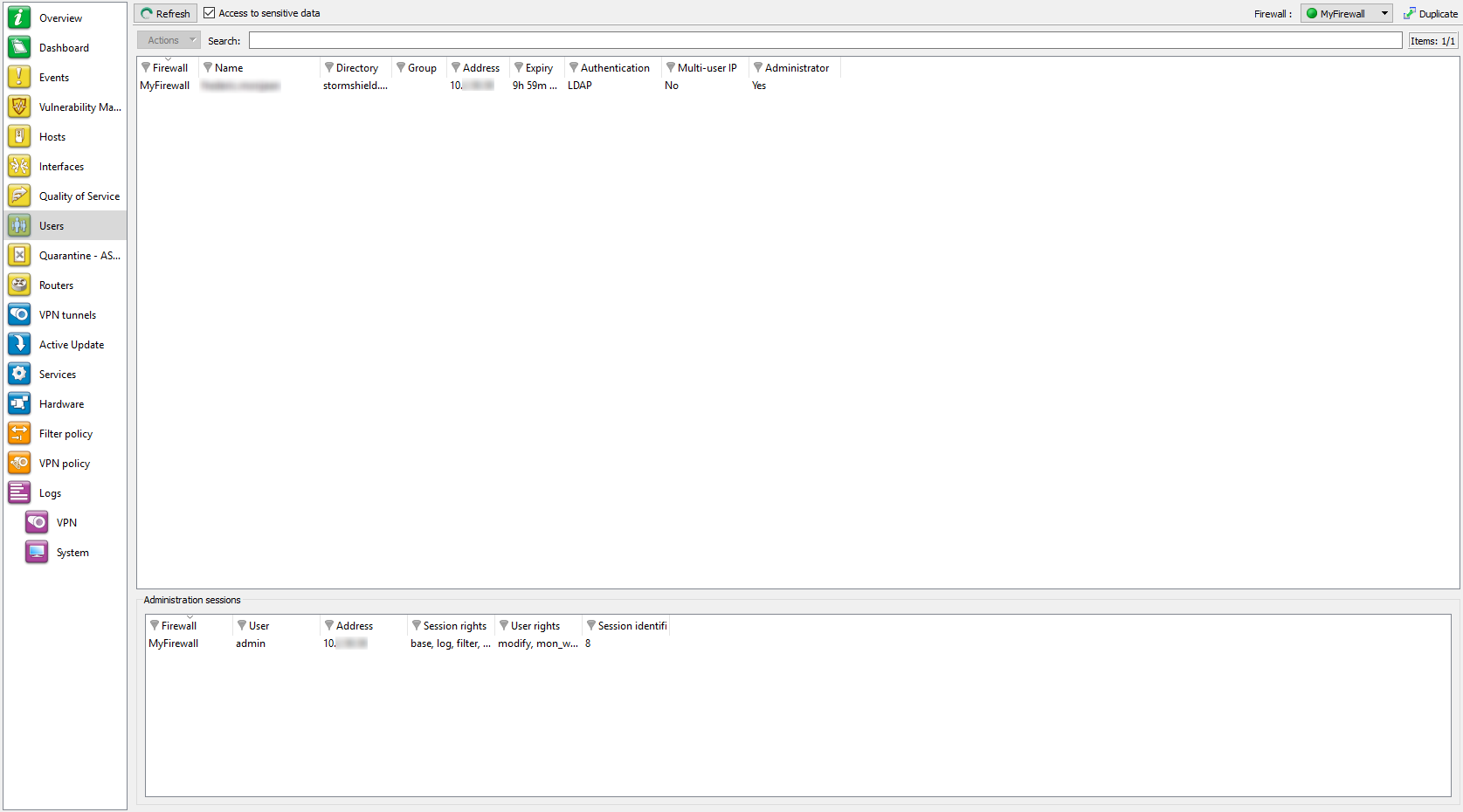Select the Hardware menu label
The image size is (1463, 812).
coord(62,404)
